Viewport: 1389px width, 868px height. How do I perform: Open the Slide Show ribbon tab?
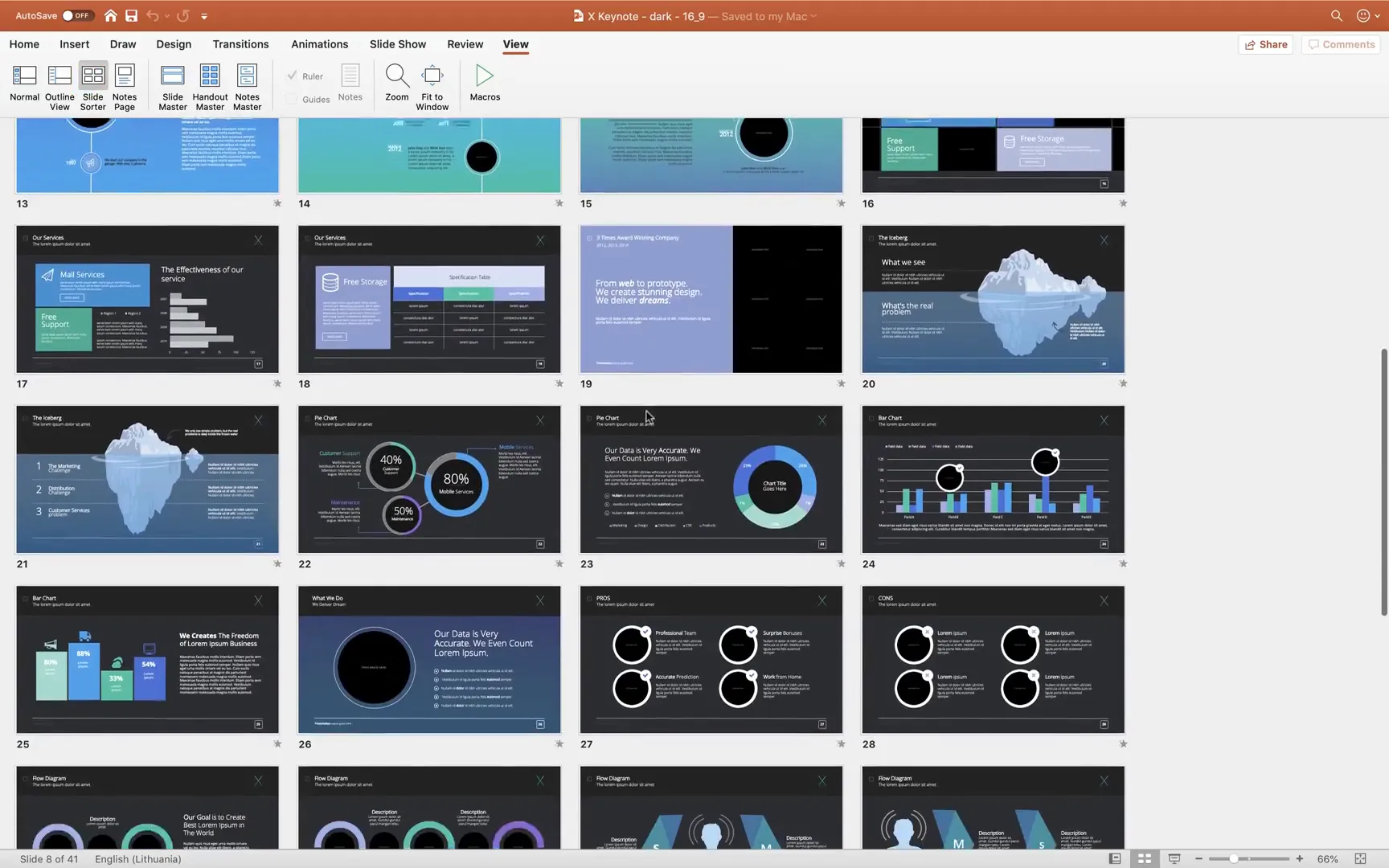click(397, 44)
